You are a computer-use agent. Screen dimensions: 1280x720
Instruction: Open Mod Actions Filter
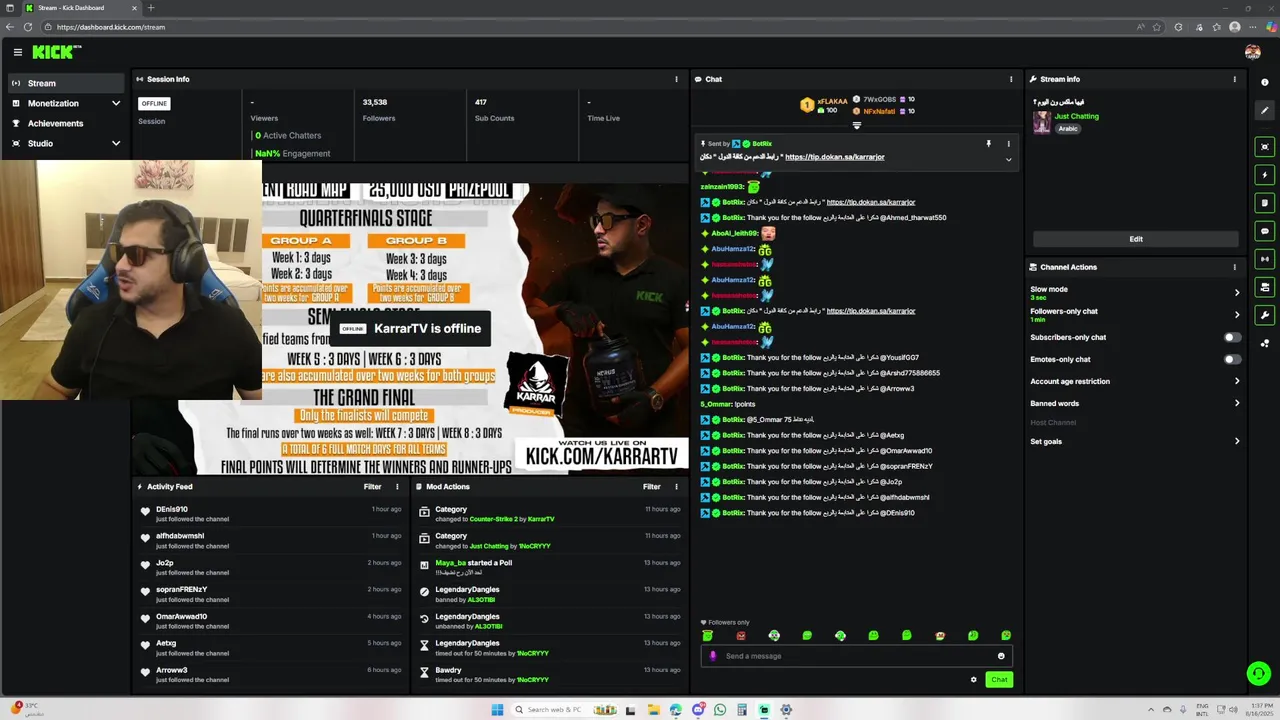(x=651, y=487)
